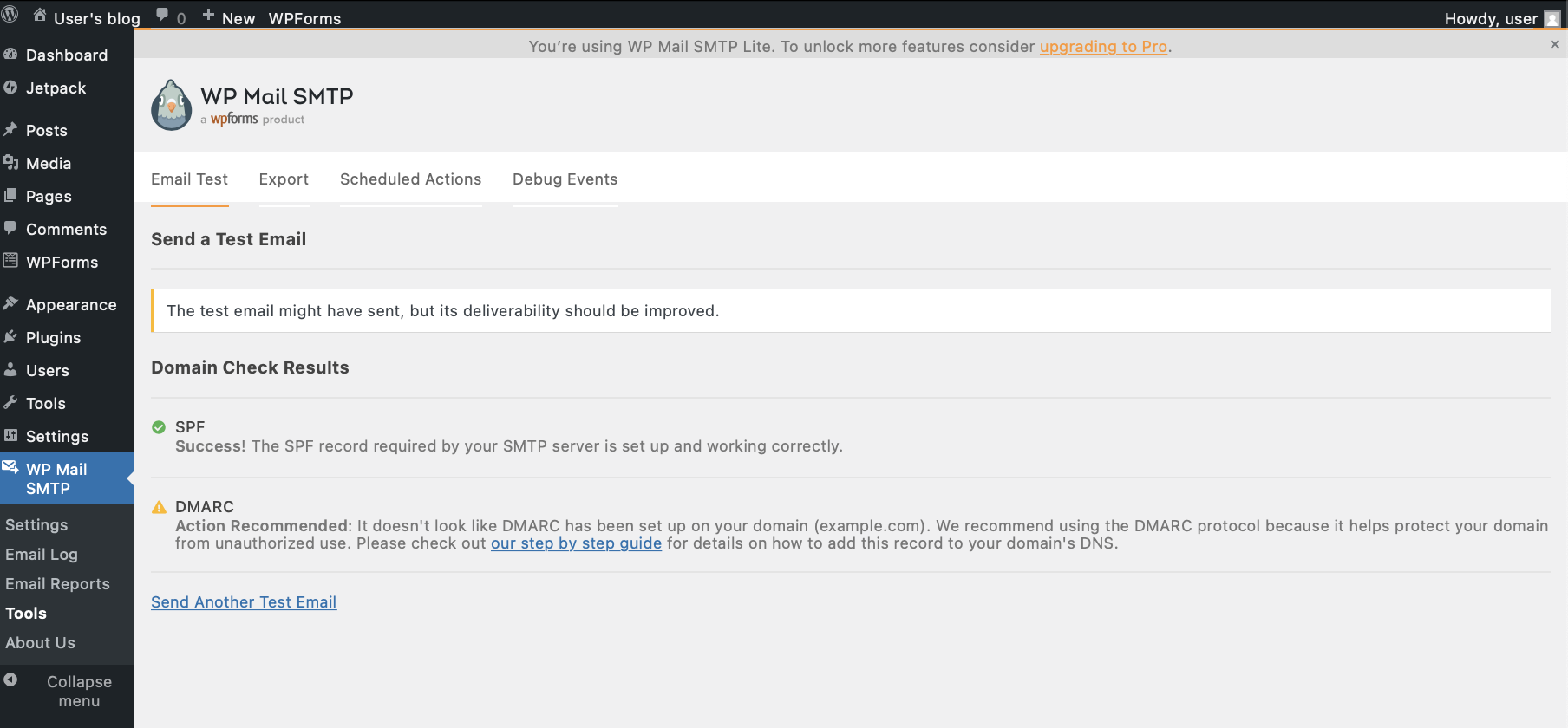The width and height of the screenshot is (1568, 728).
Task: Open the New content dropdown in admin bar
Action: [x=229, y=18]
